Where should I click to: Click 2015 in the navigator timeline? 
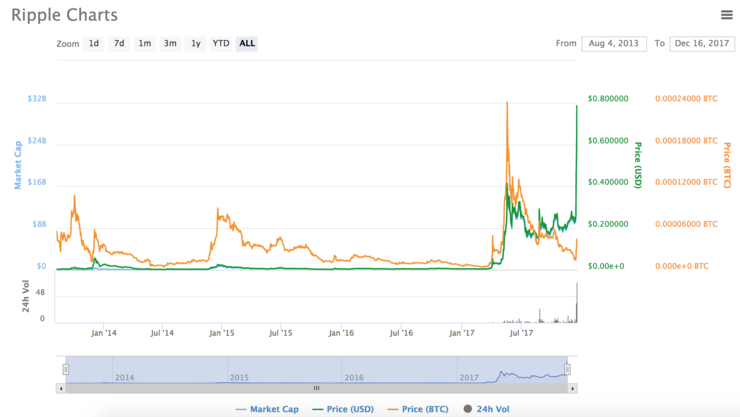tap(239, 377)
